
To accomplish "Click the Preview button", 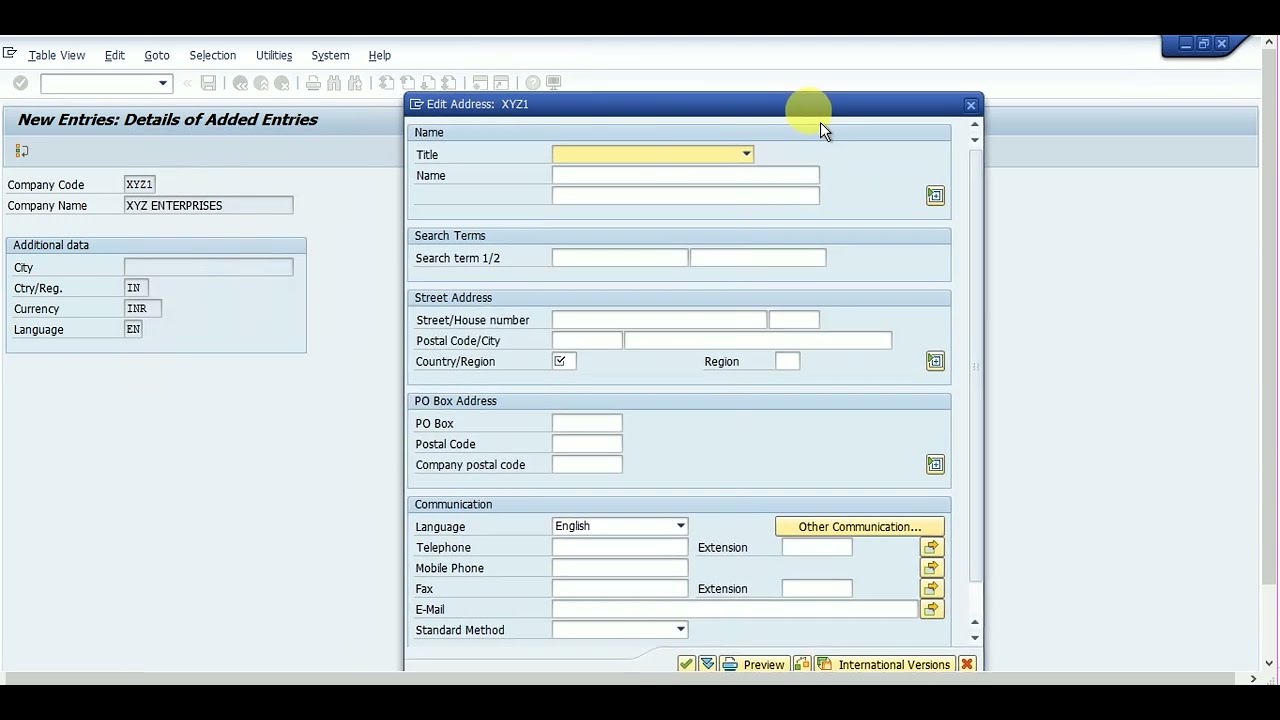I will [x=754, y=664].
